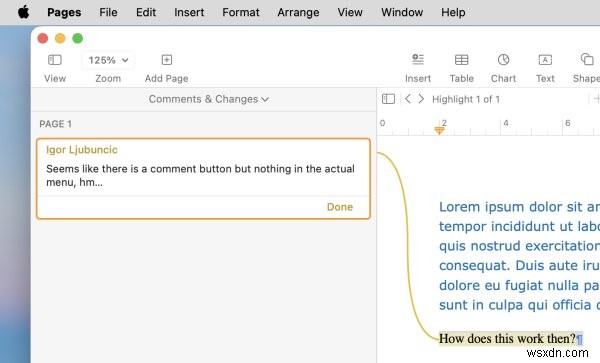Click the Text box toolbar icon
This screenshot has height=363, width=600.
click(545, 60)
